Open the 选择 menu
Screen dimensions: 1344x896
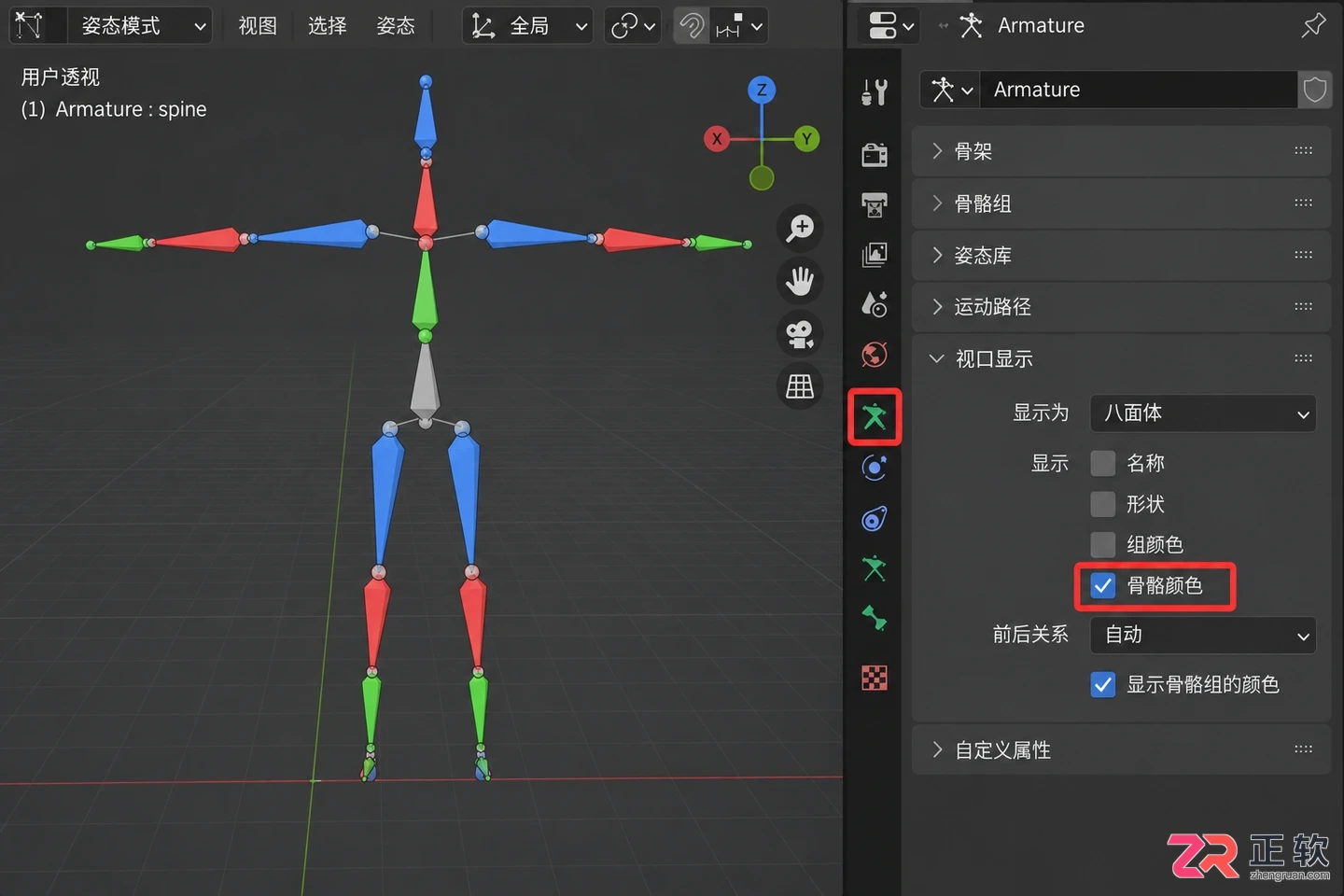click(328, 26)
